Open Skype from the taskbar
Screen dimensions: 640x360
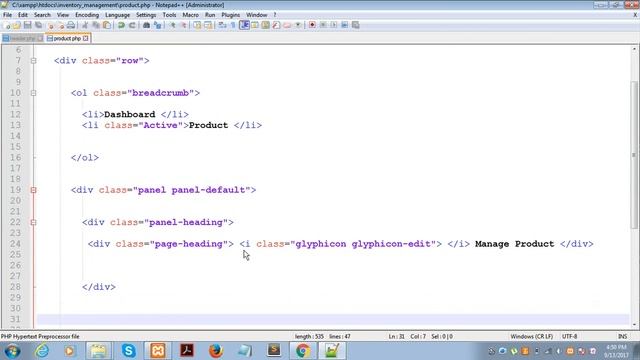129,351
